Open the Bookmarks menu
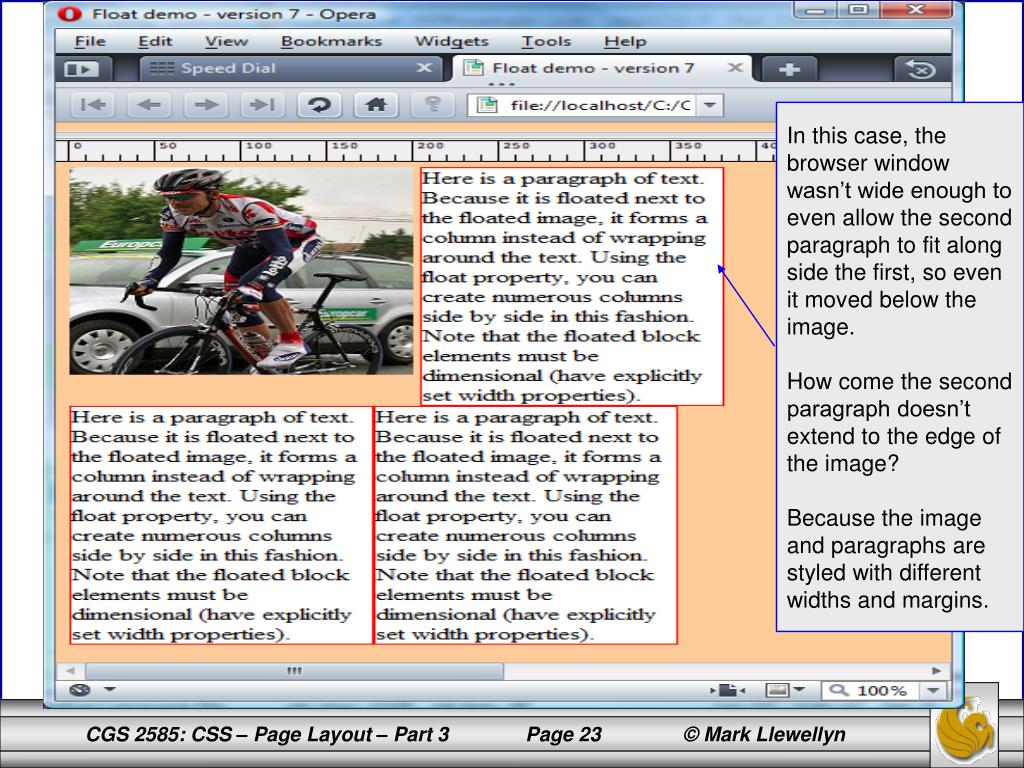Image resolution: width=1024 pixels, height=768 pixels. tap(332, 41)
